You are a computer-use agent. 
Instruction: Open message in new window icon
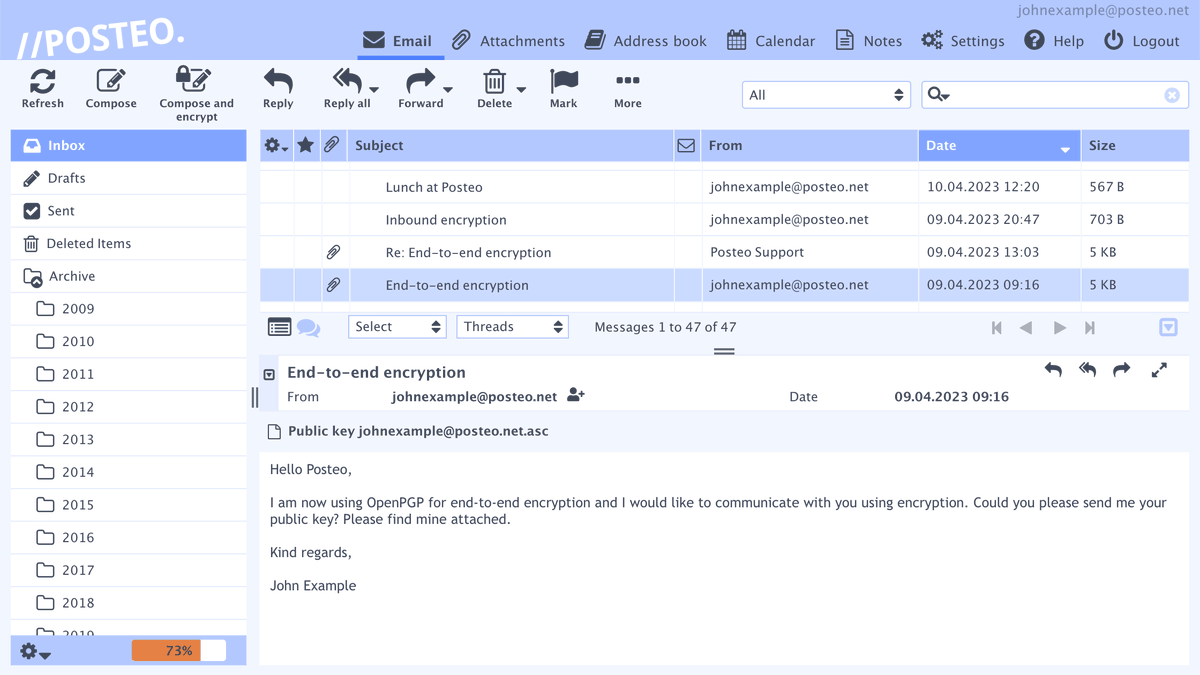tap(1159, 370)
